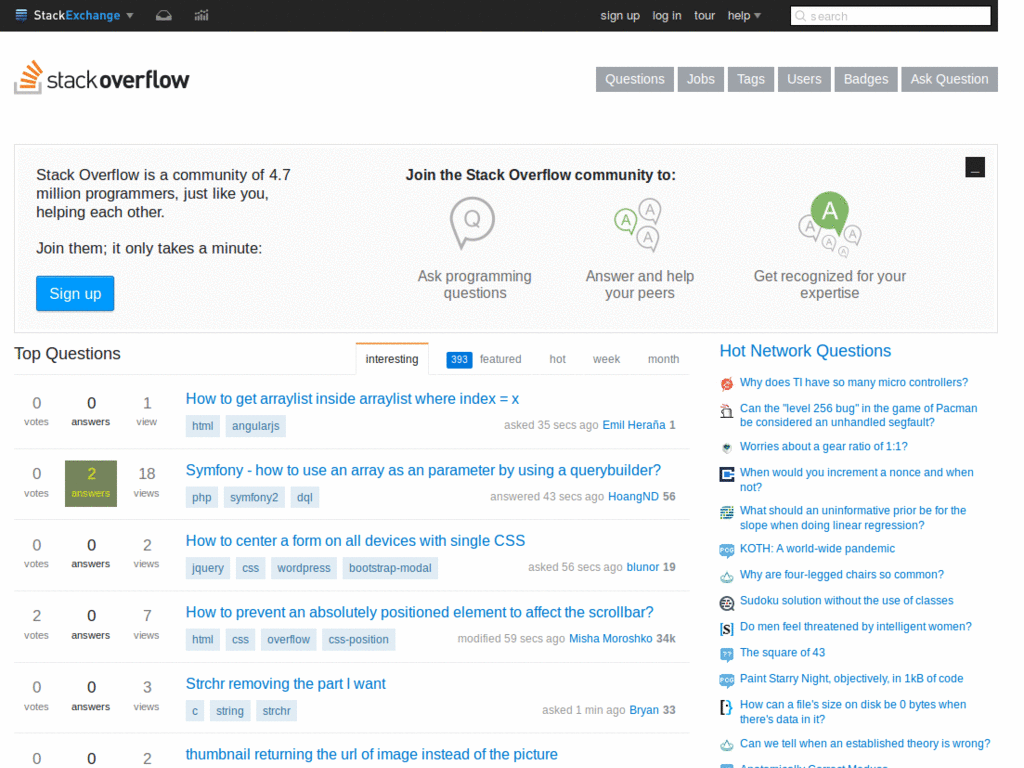Open the Symfony querybuilder array question
The image size is (1024, 768).
pos(423,470)
